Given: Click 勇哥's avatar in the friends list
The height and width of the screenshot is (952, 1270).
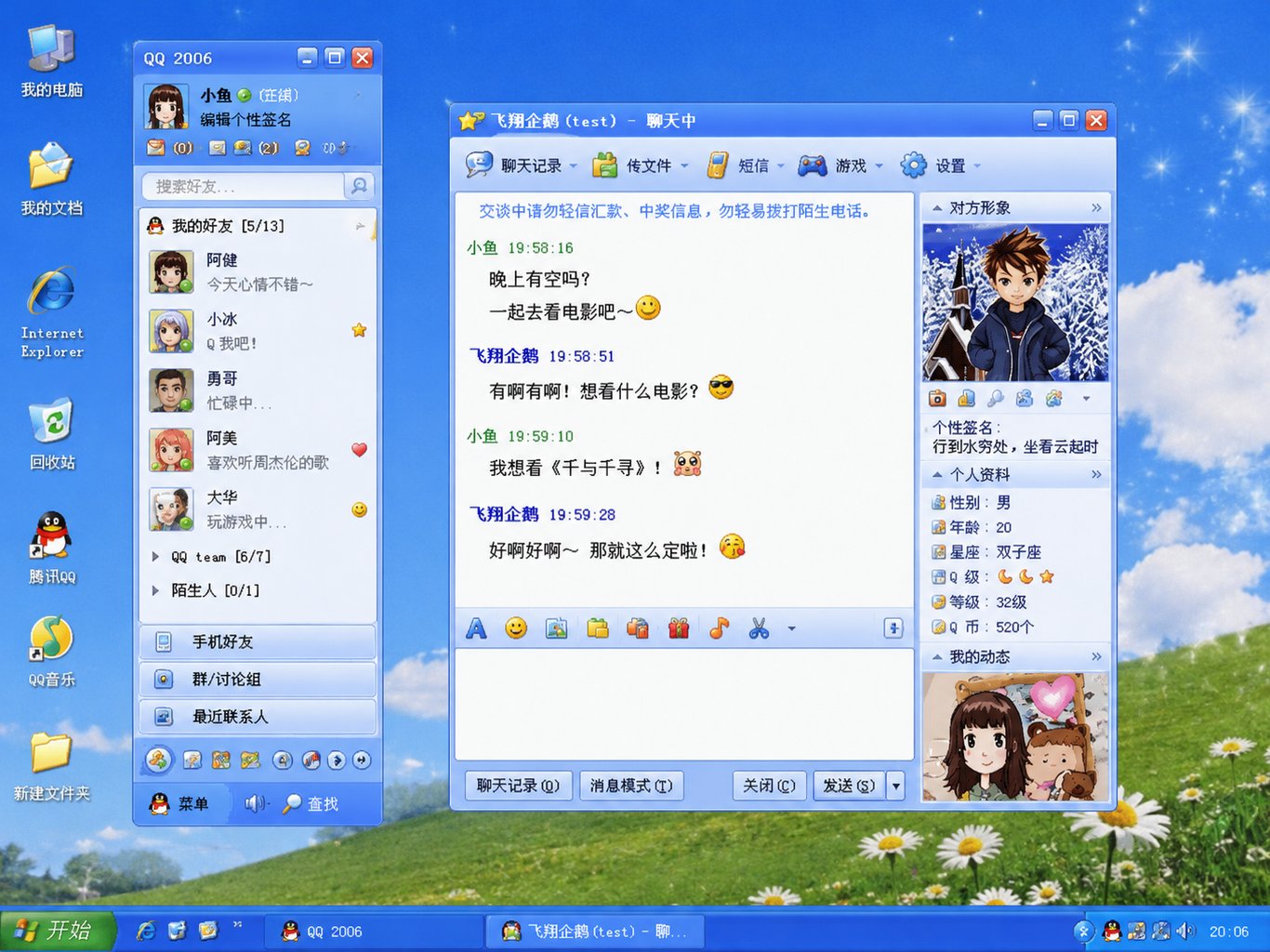Looking at the screenshot, I should coord(171,390).
